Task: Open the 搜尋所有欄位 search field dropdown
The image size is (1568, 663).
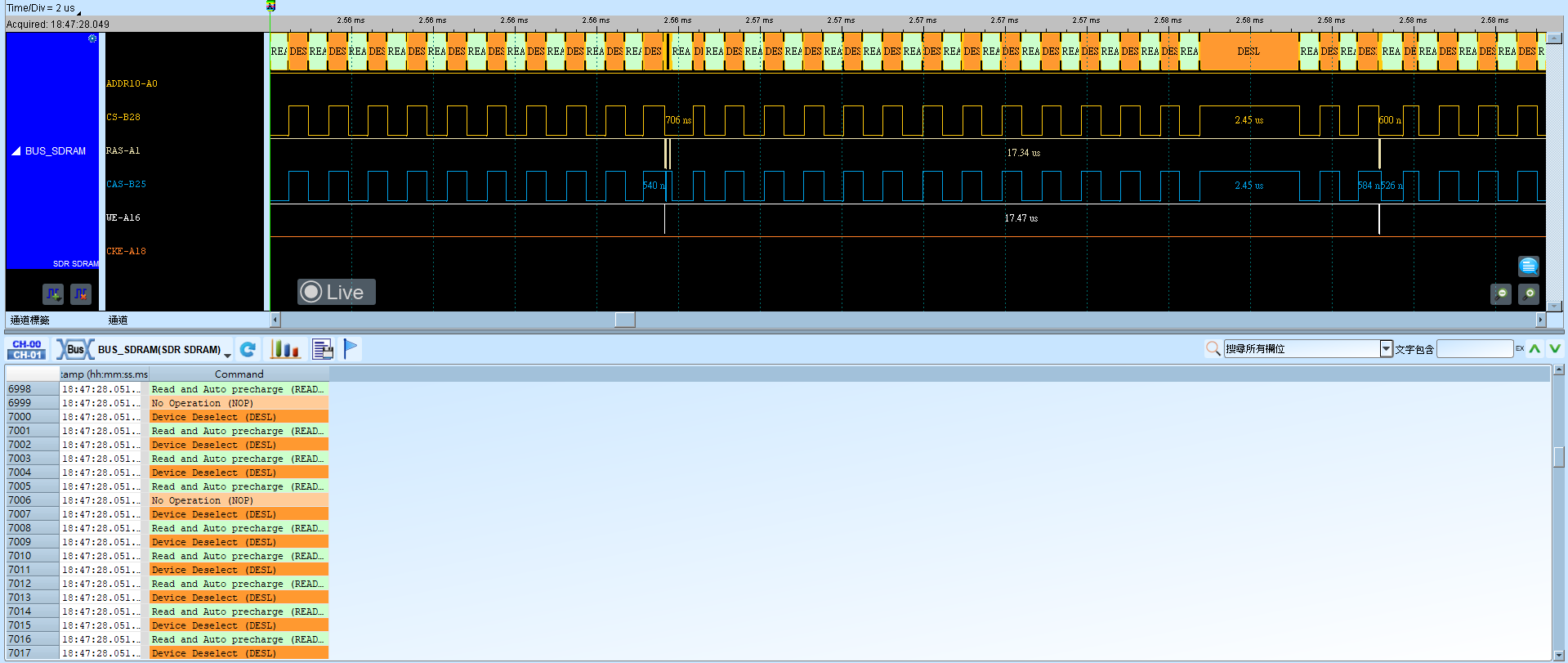Action: point(1386,349)
